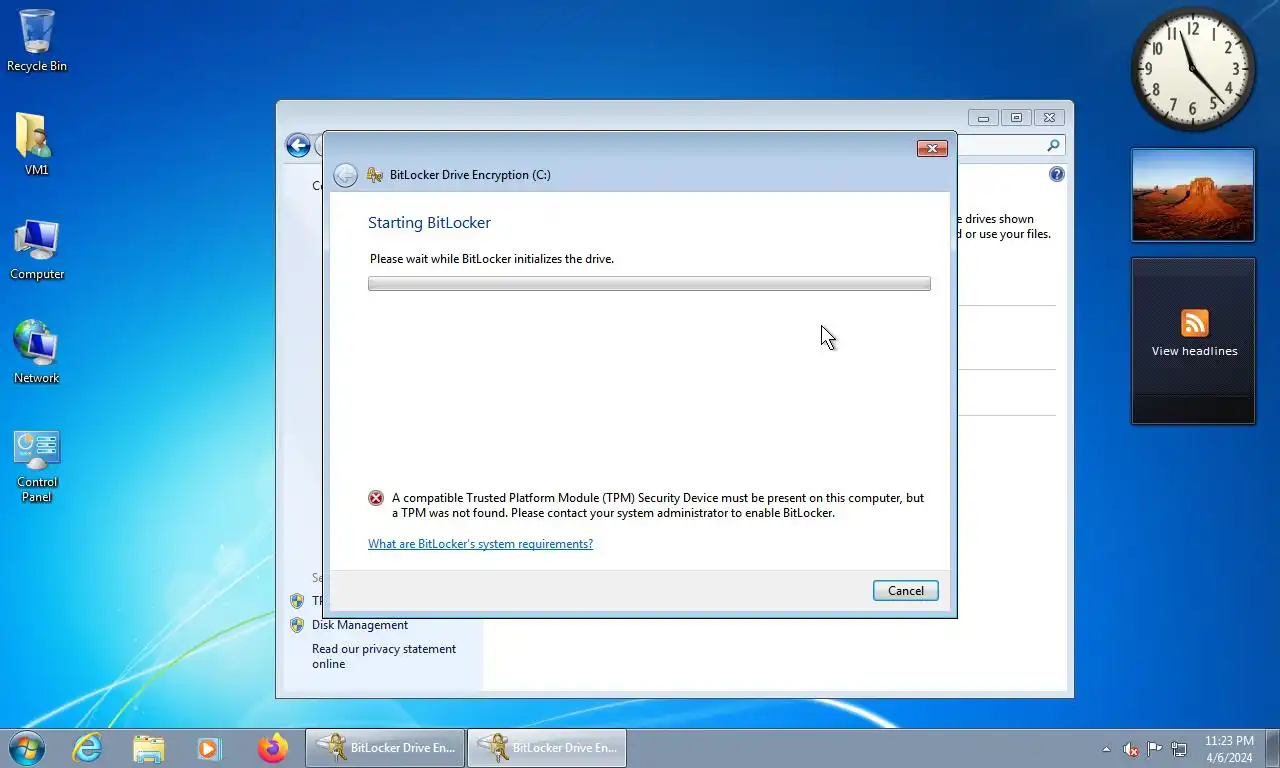
Task: Maximize the Control Panel background window
Action: click(1016, 117)
